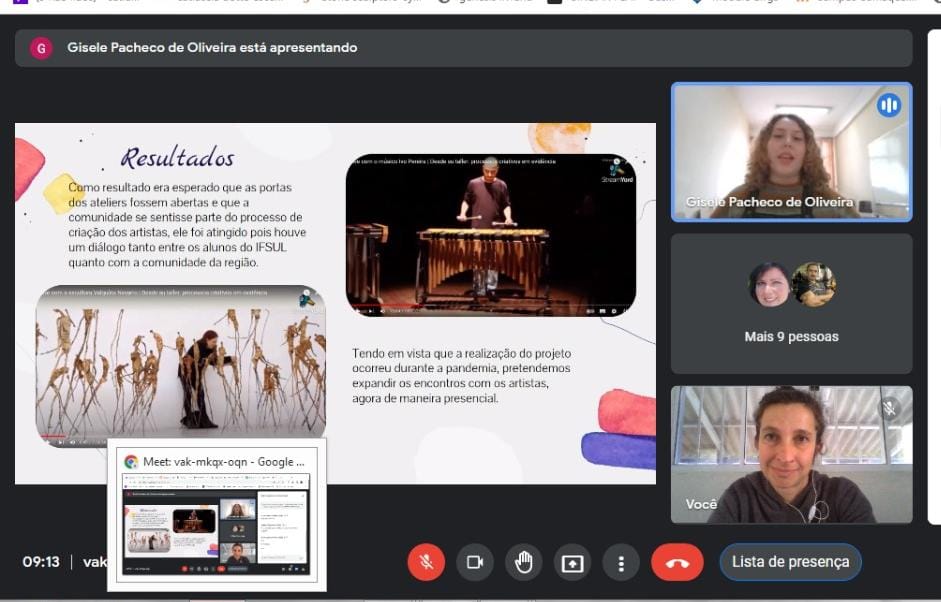The height and width of the screenshot is (602, 941).
Task: Click the sculpture artist video in slide
Action: pos(181,366)
